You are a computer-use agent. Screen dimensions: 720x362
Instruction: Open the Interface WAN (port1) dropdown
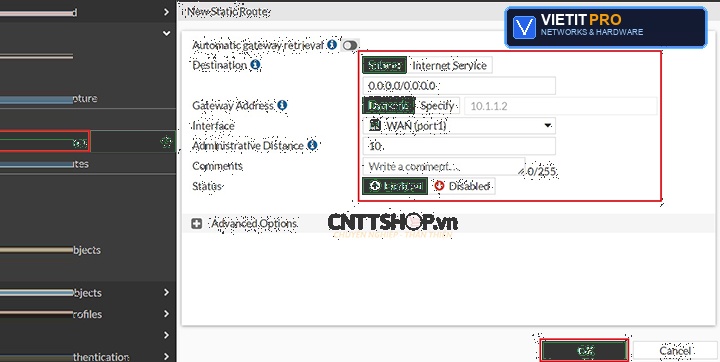[459, 125]
